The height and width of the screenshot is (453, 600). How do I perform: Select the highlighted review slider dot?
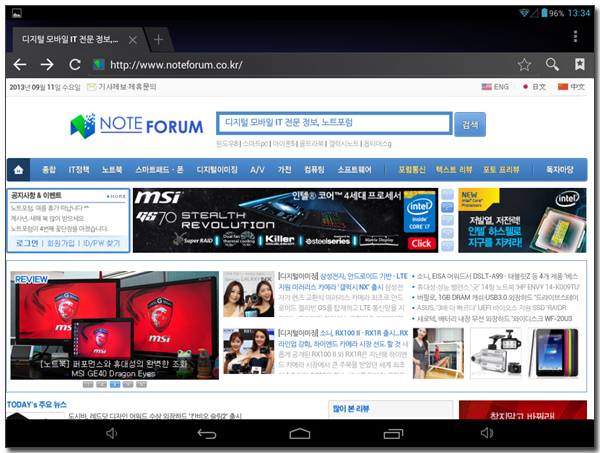(114, 384)
